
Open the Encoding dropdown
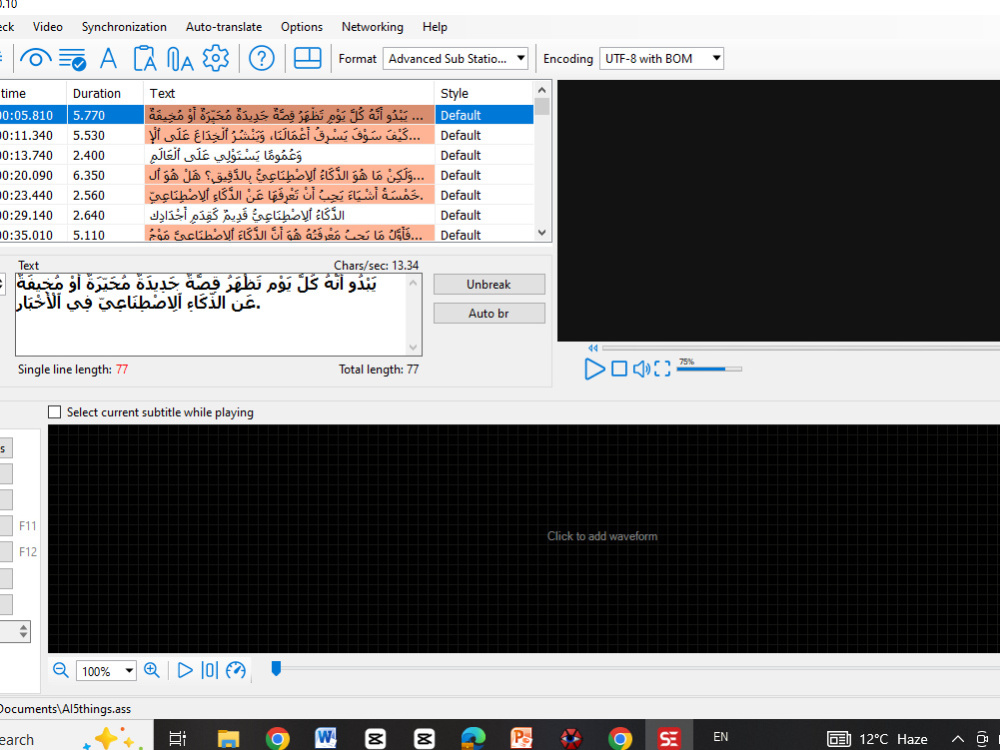[x=661, y=59]
